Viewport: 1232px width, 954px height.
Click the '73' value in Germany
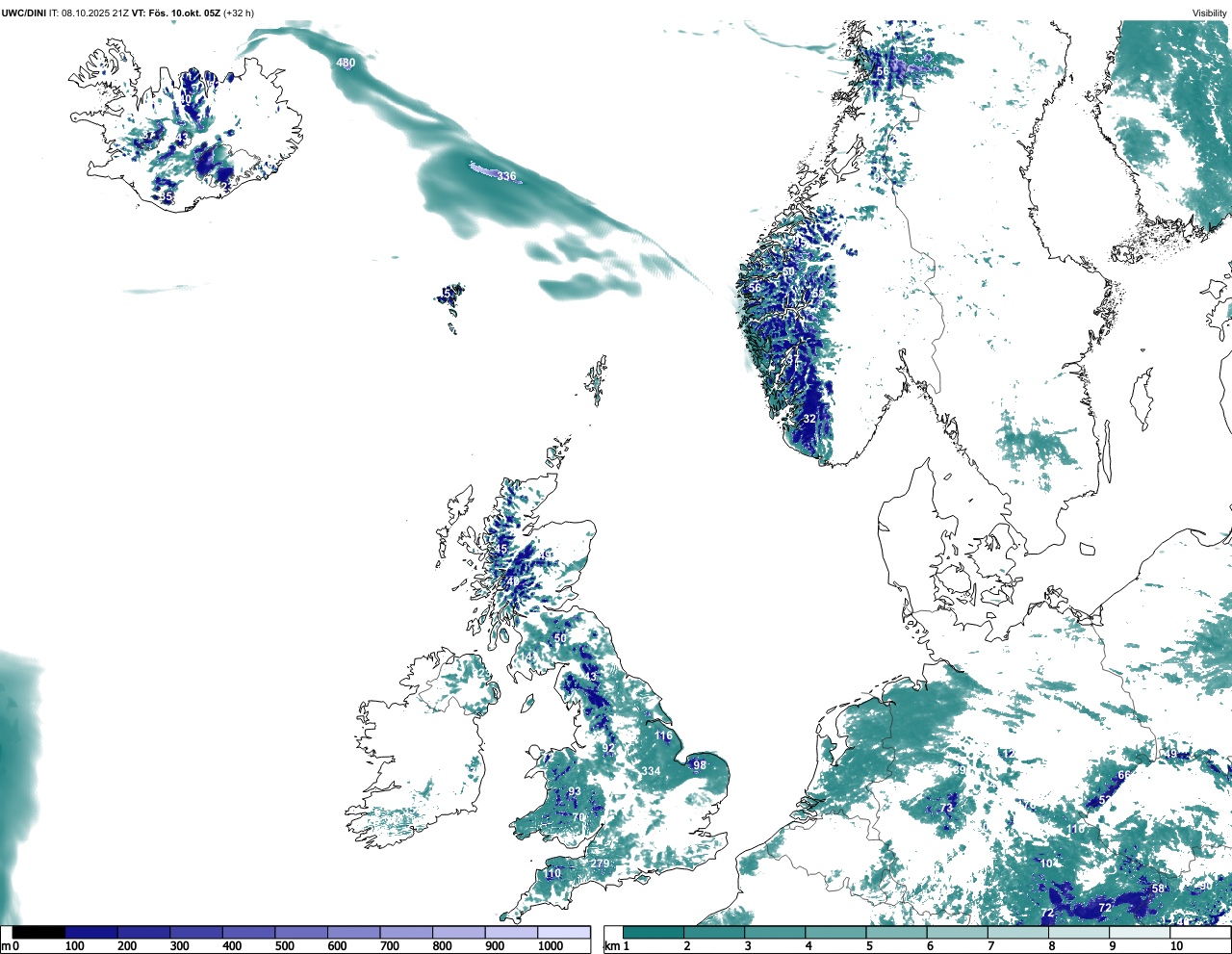(x=947, y=809)
